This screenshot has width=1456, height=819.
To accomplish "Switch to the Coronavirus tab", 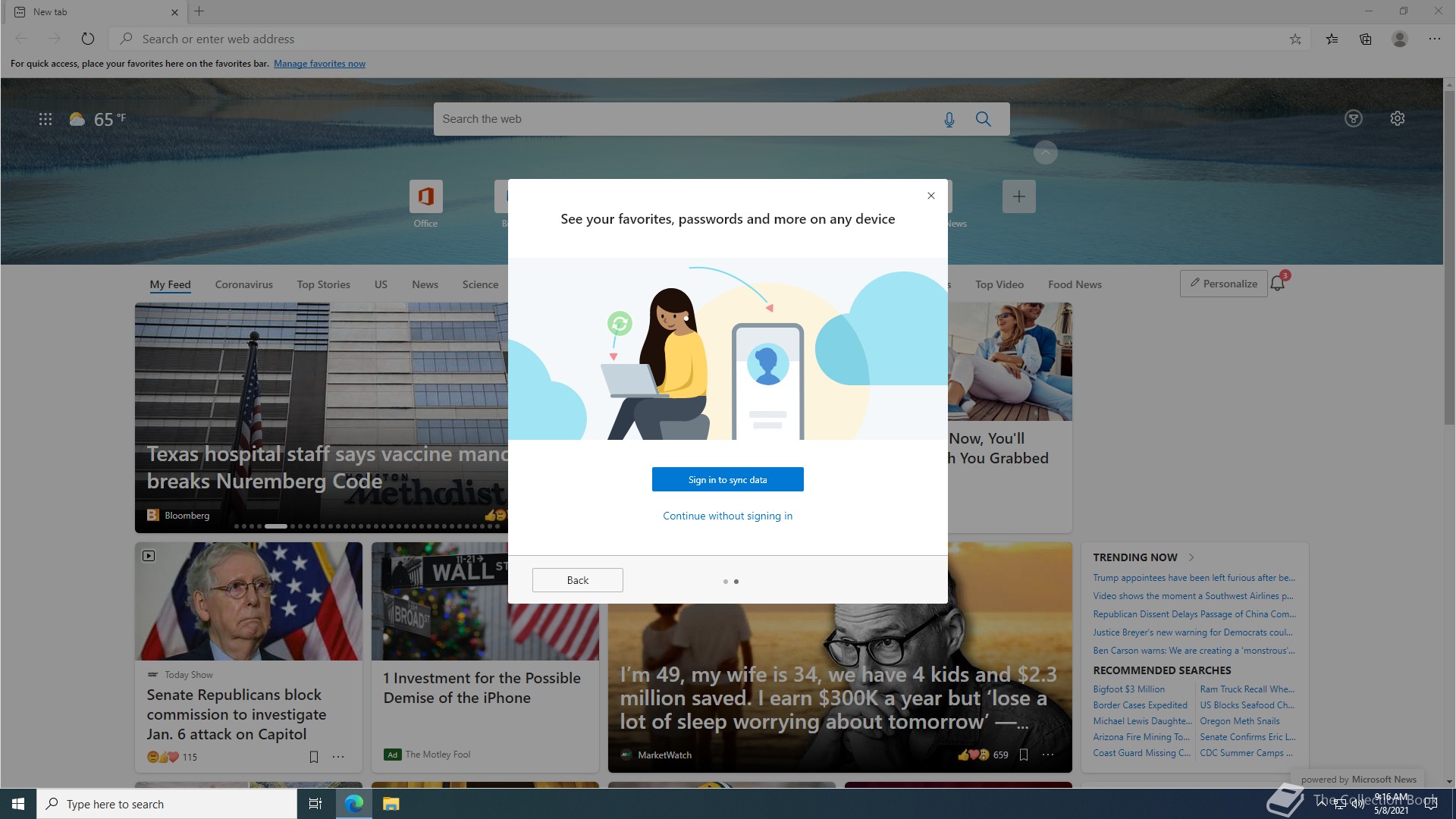I will click(243, 284).
